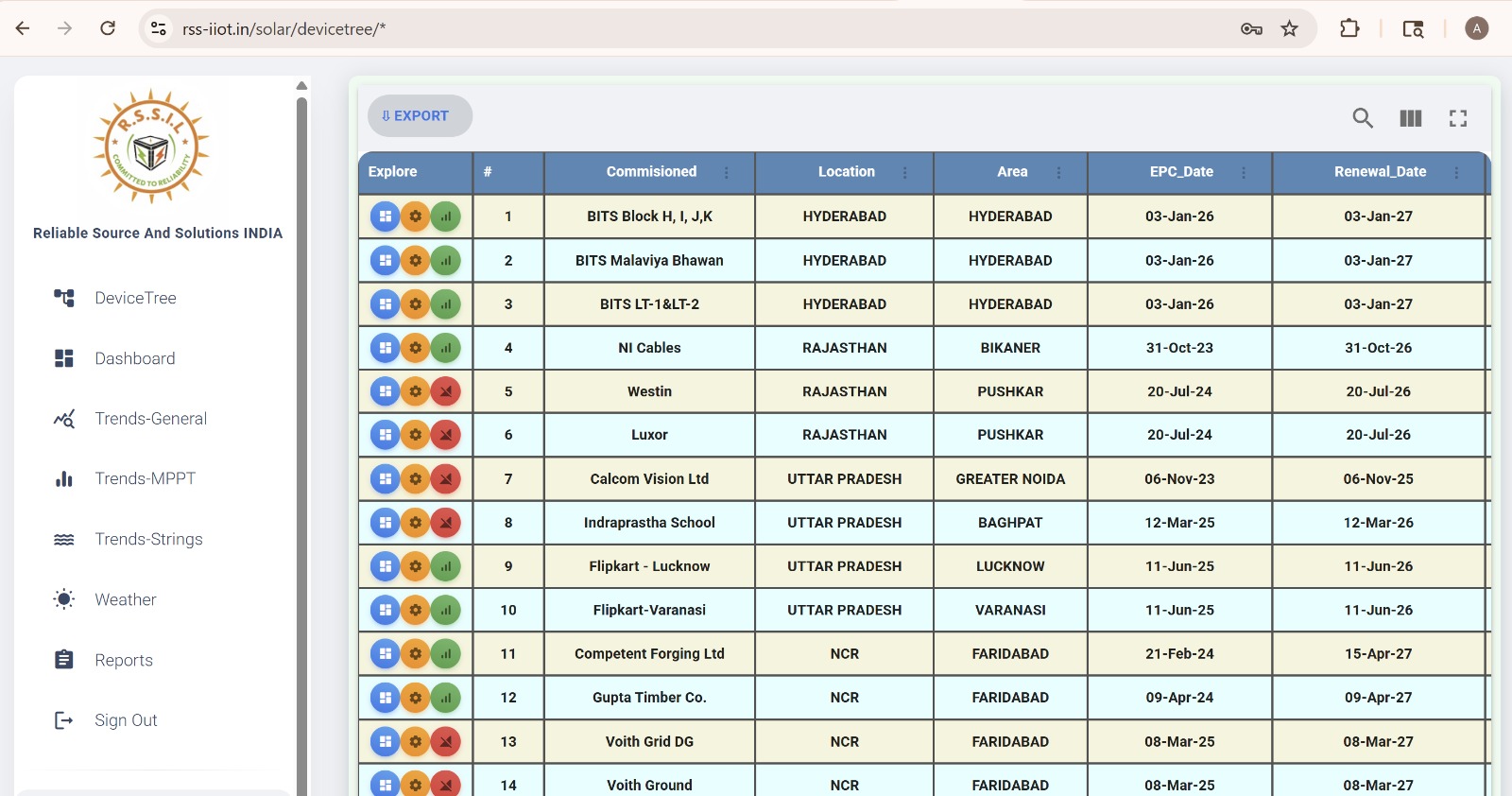
Task: Open the table search icon
Action: (1363, 118)
